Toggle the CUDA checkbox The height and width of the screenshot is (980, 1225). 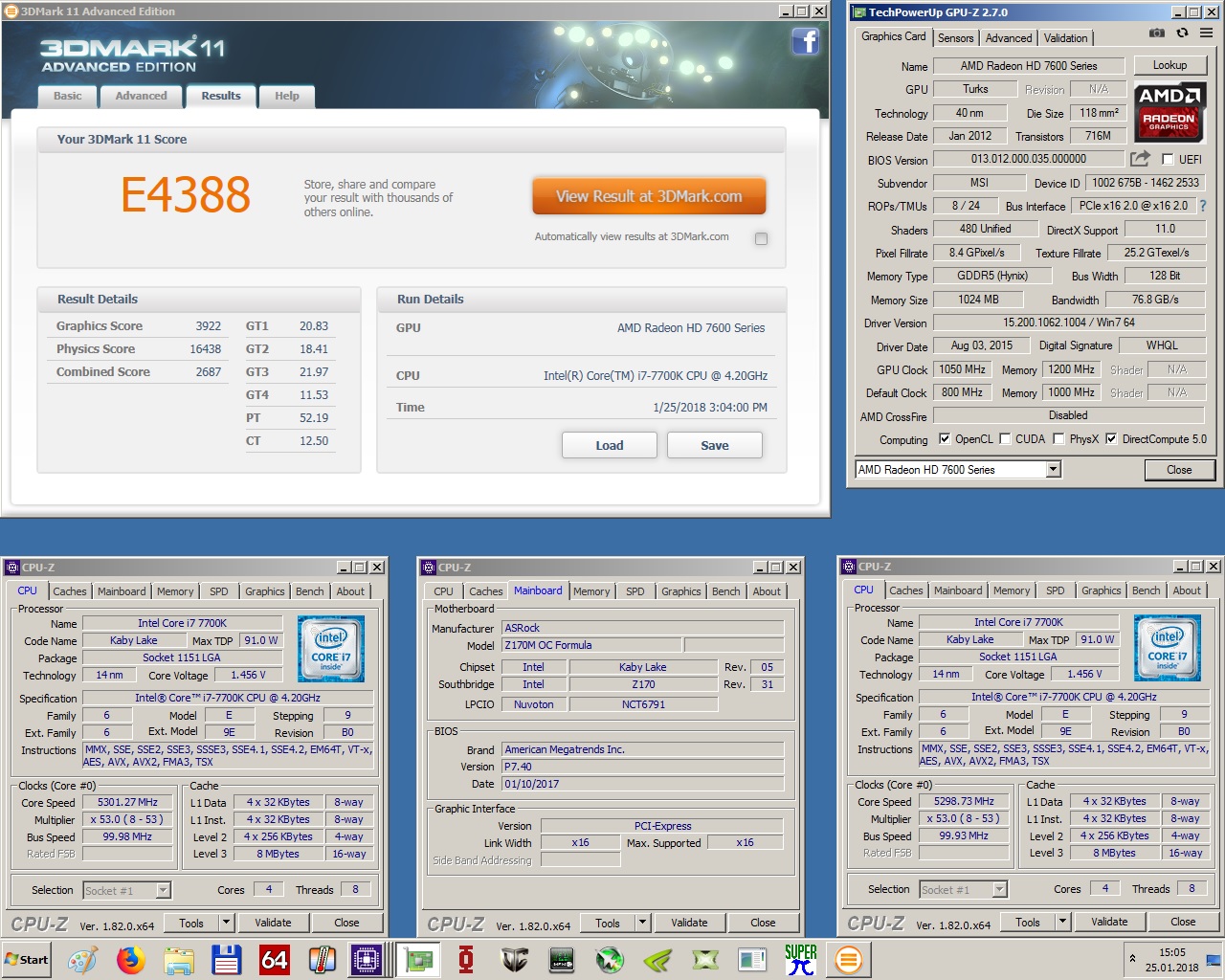pyautogui.click(x=1005, y=439)
